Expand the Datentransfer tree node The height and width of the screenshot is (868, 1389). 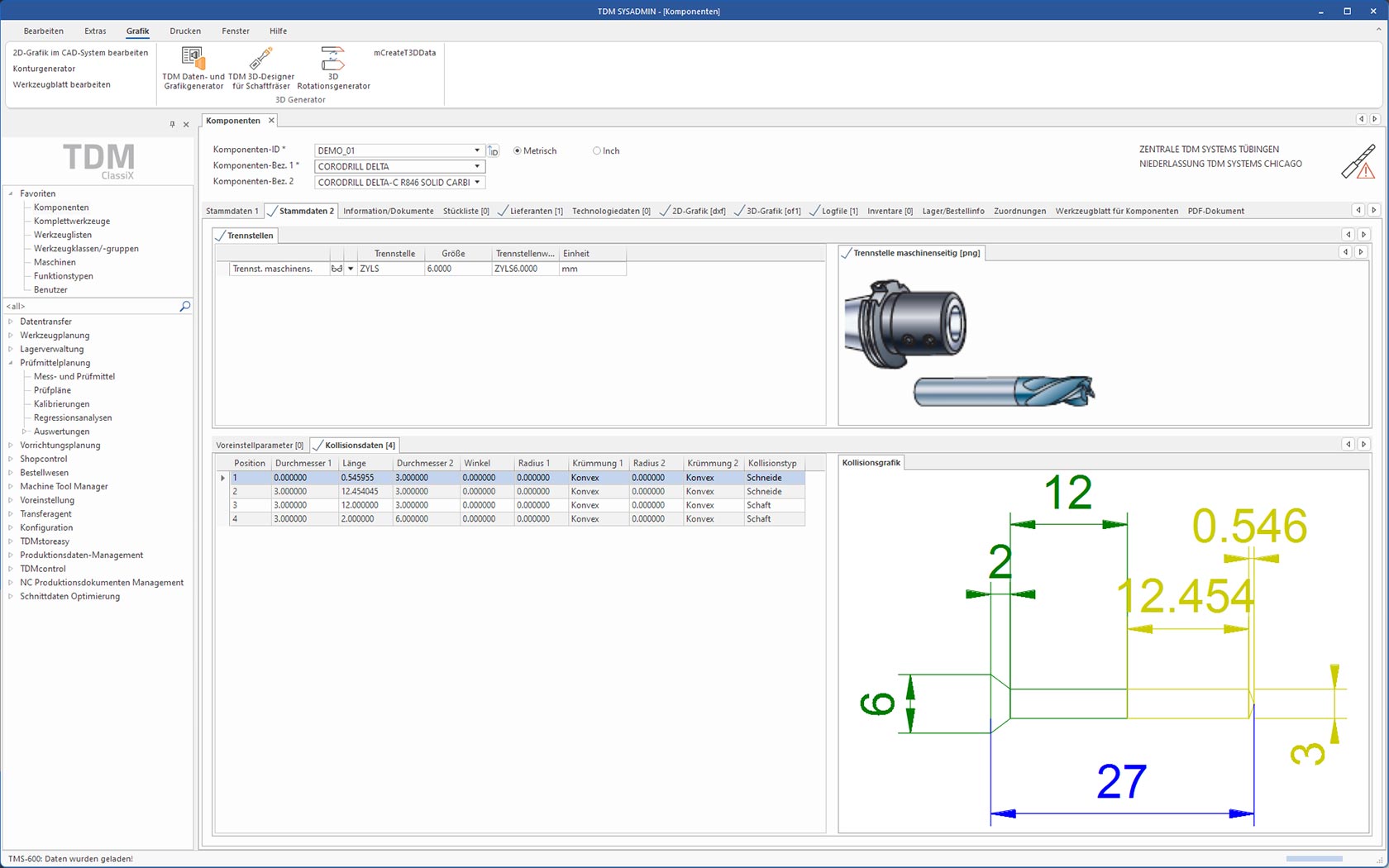click(x=11, y=322)
